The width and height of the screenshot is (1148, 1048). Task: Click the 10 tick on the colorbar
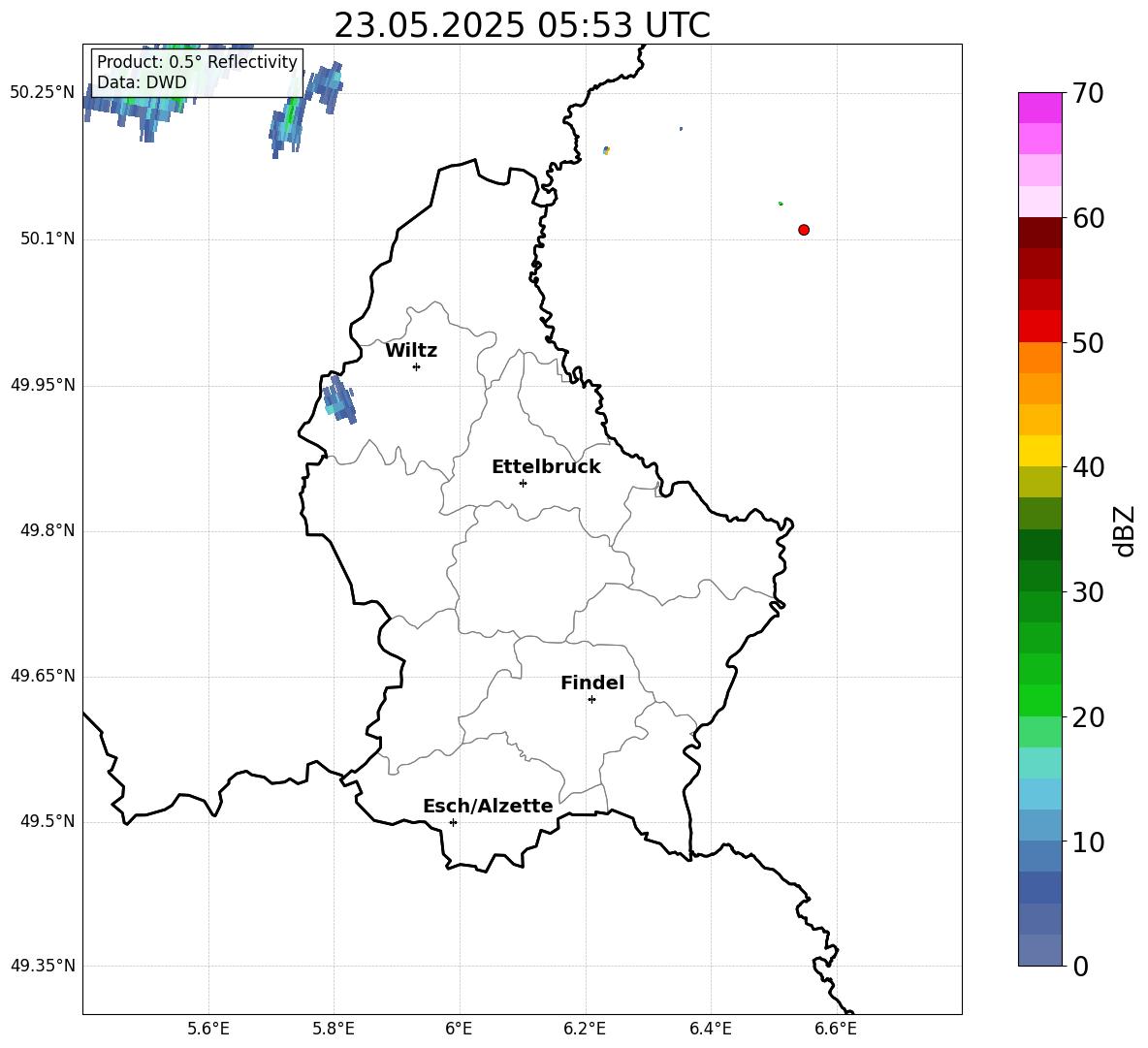coord(1087,842)
